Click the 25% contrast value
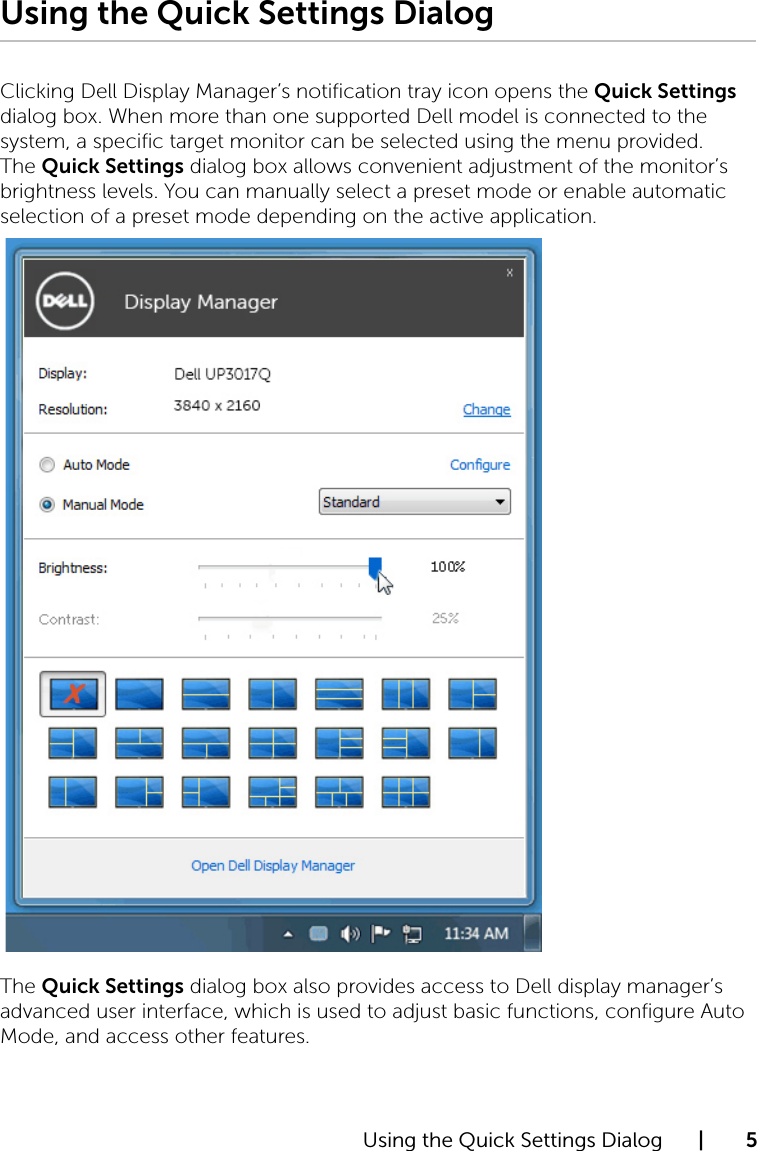The width and height of the screenshot is (757, 1151). click(446, 618)
